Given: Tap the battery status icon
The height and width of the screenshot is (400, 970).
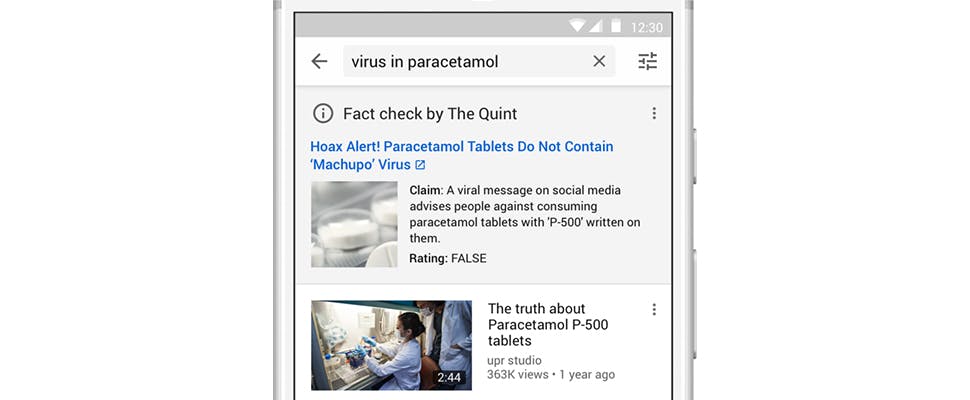Looking at the screenshot, I should [x=616, y=26].
